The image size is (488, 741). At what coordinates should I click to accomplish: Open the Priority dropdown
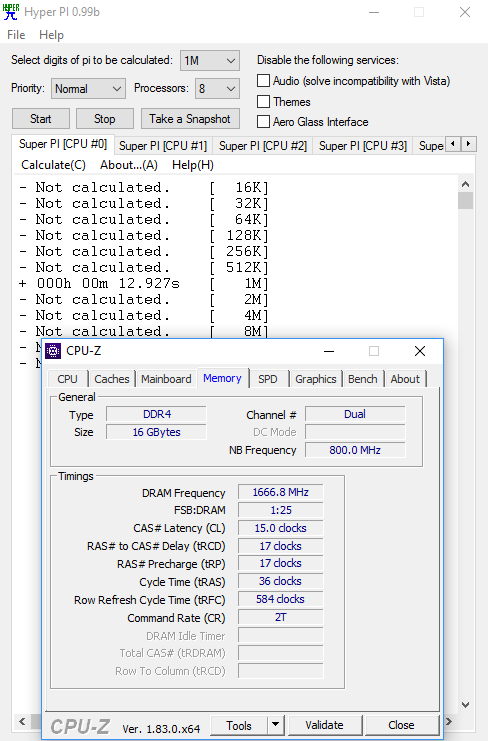[88, 88]
